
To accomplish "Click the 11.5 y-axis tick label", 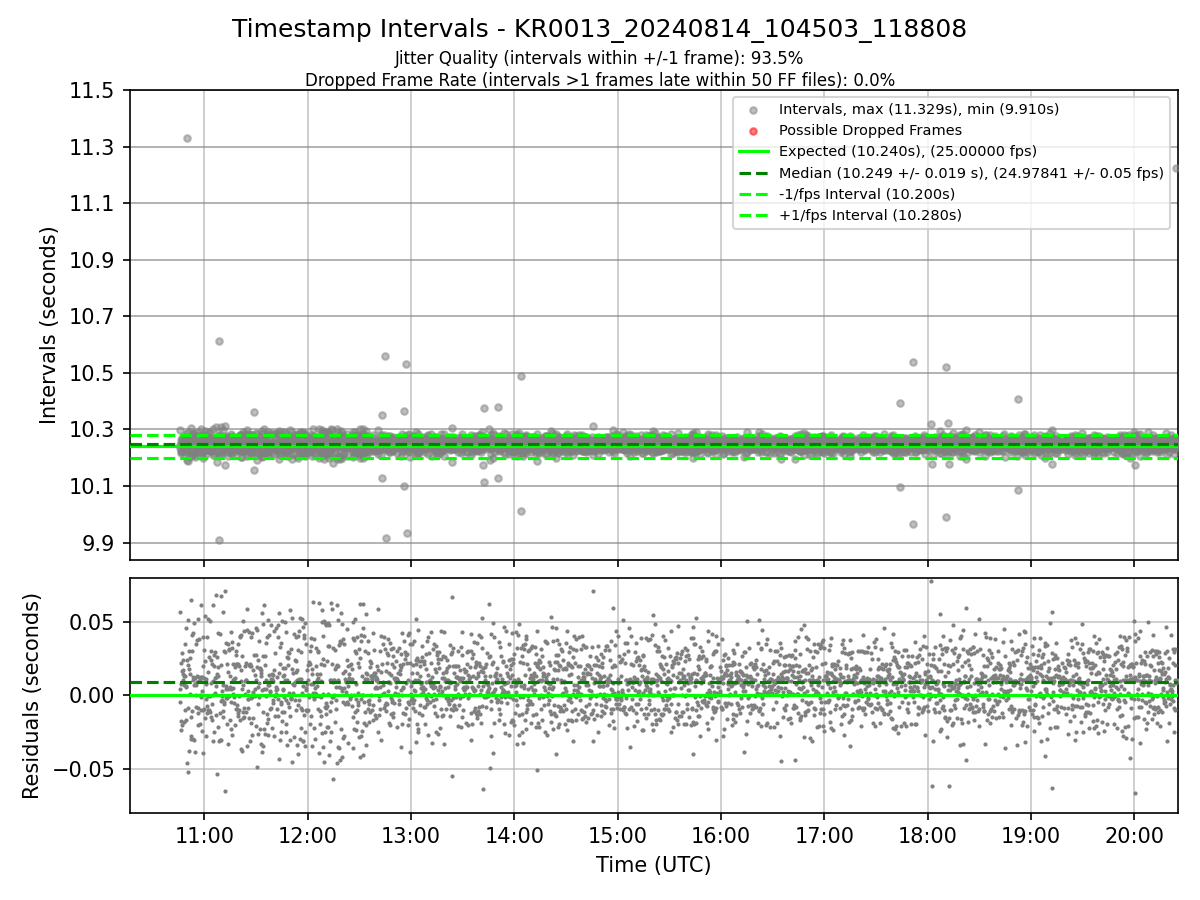I will pos(94,91).
